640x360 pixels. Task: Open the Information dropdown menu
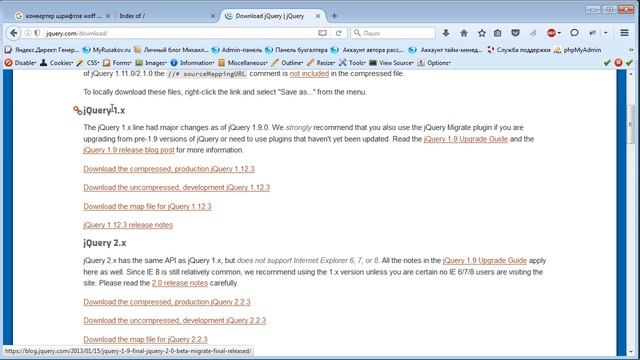(192, 63)
